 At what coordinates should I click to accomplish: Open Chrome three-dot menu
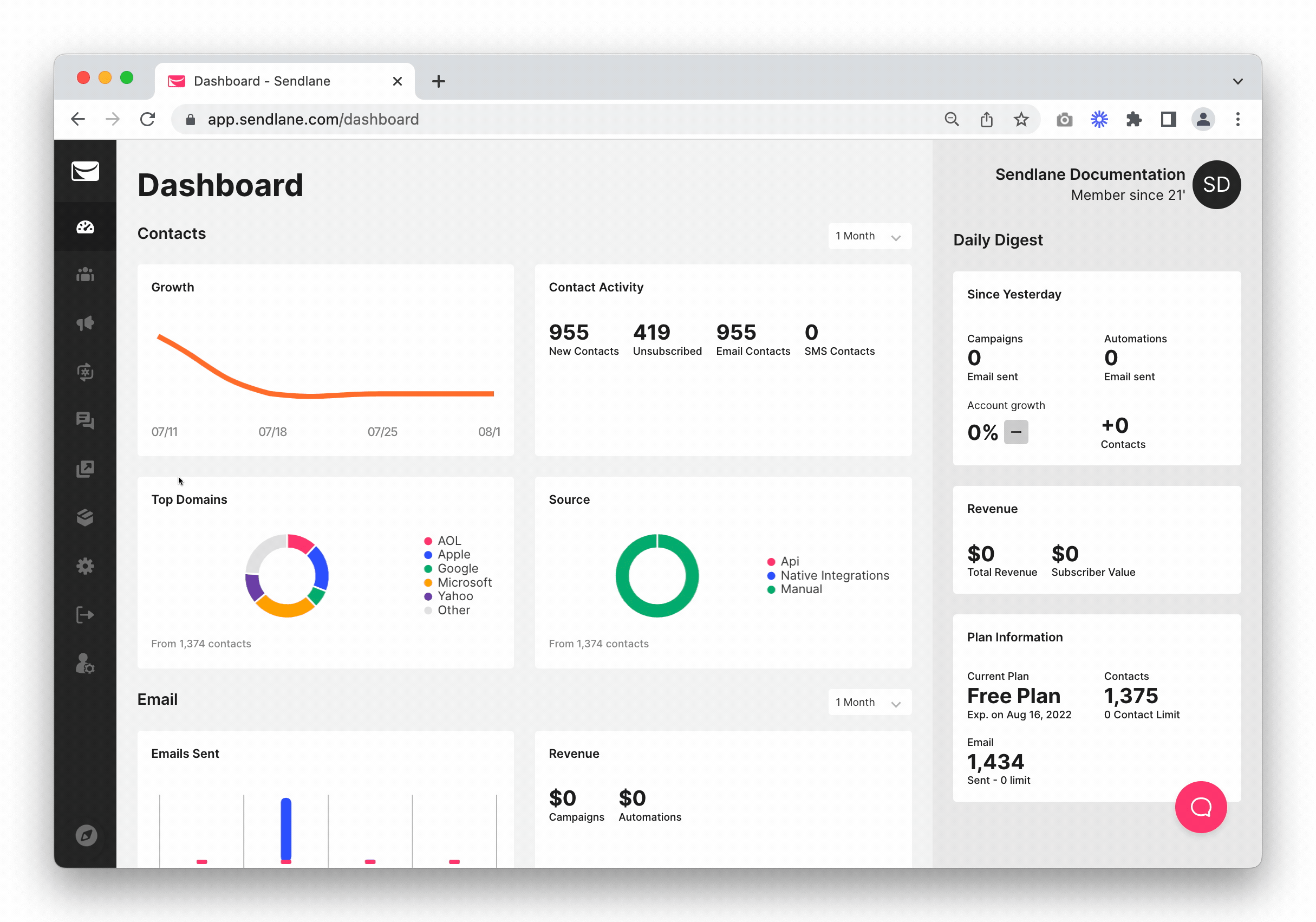1238,119
